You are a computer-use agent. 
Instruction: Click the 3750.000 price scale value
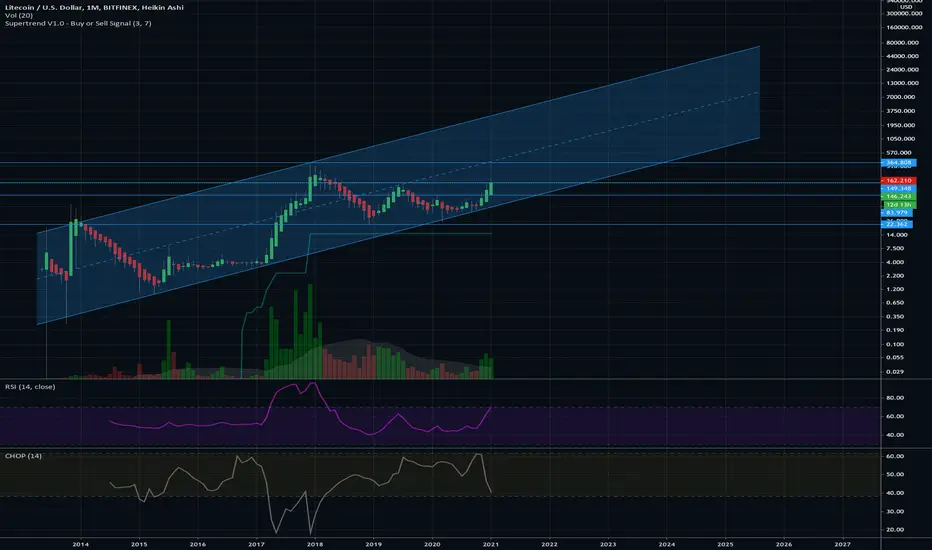coord(900,111)
